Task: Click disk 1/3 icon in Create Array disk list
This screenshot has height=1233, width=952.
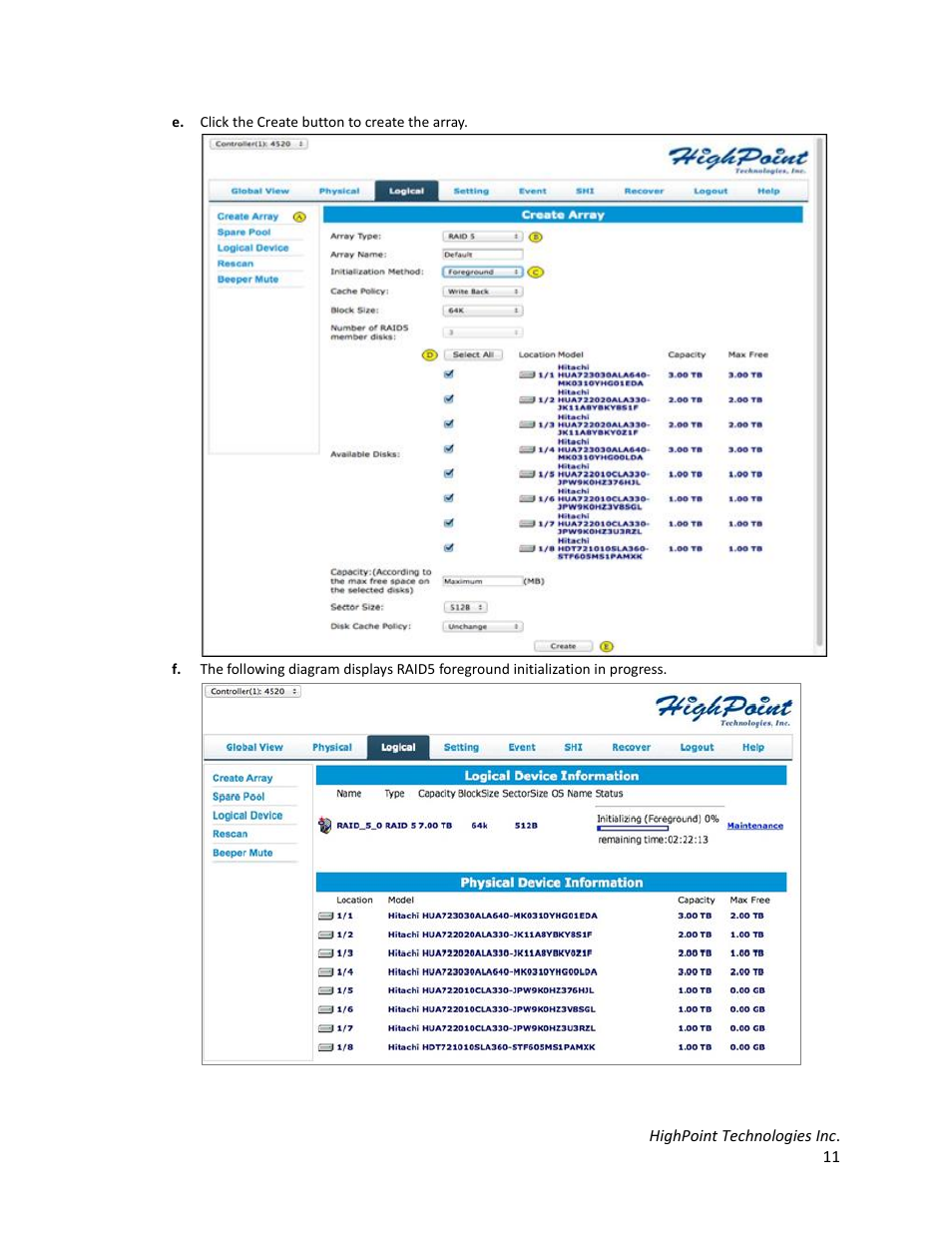Action: click(x=527, y=425)
